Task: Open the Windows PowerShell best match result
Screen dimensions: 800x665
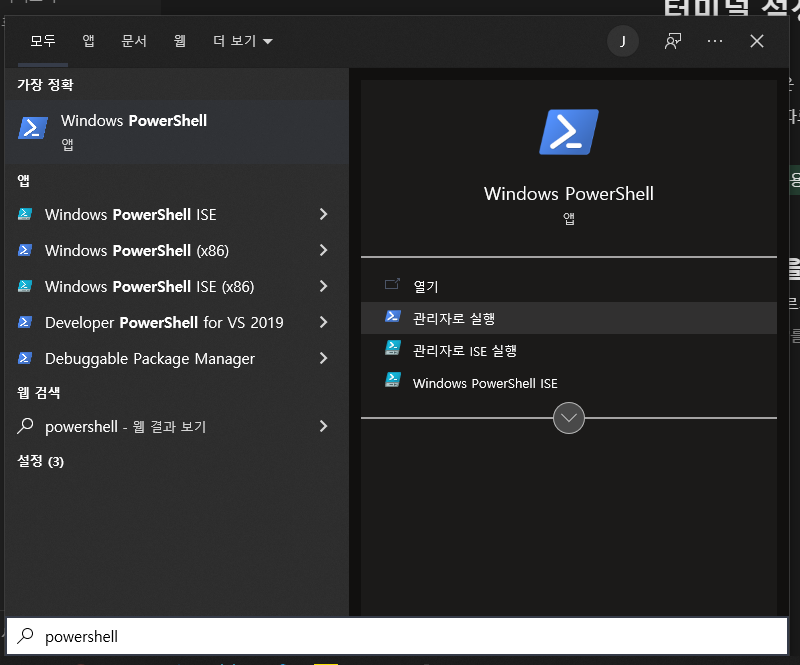Action: click(177, 132)
